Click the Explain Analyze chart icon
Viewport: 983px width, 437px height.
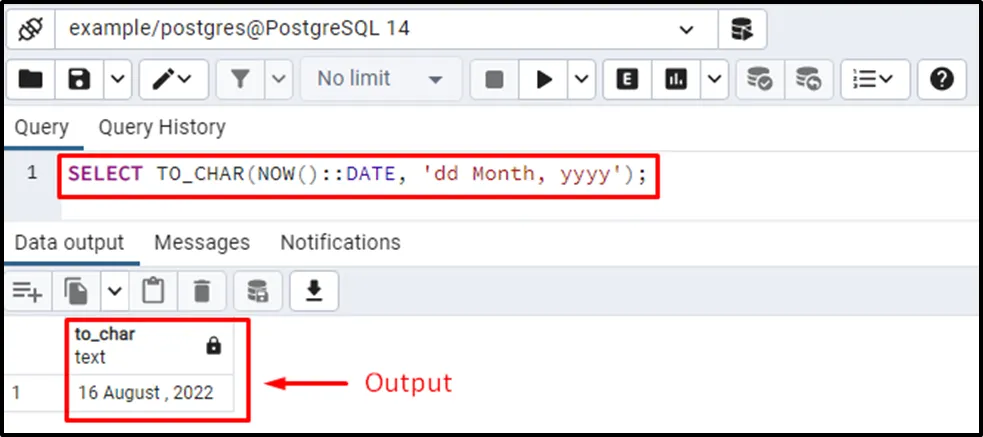(677, 80)
